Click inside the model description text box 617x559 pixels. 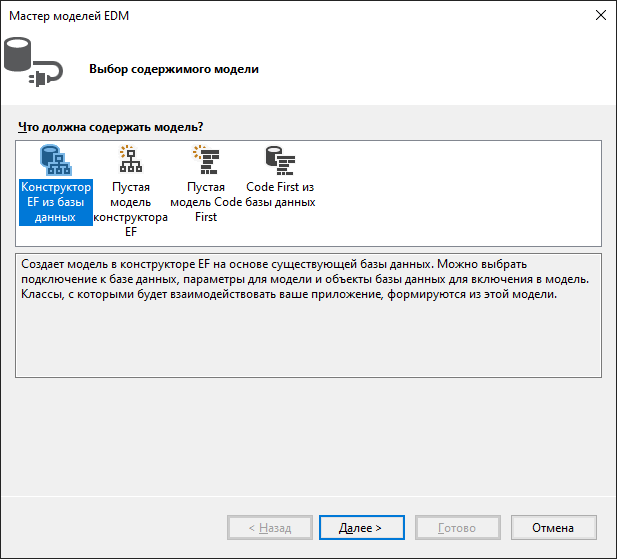308,340
